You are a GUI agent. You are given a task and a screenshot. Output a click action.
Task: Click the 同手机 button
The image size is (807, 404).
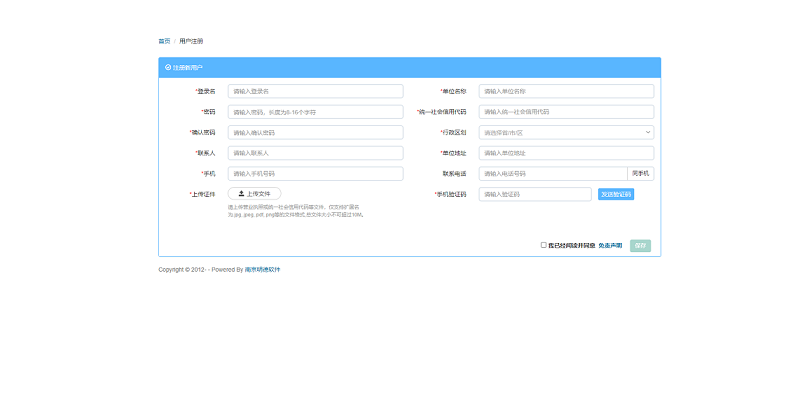640,174
